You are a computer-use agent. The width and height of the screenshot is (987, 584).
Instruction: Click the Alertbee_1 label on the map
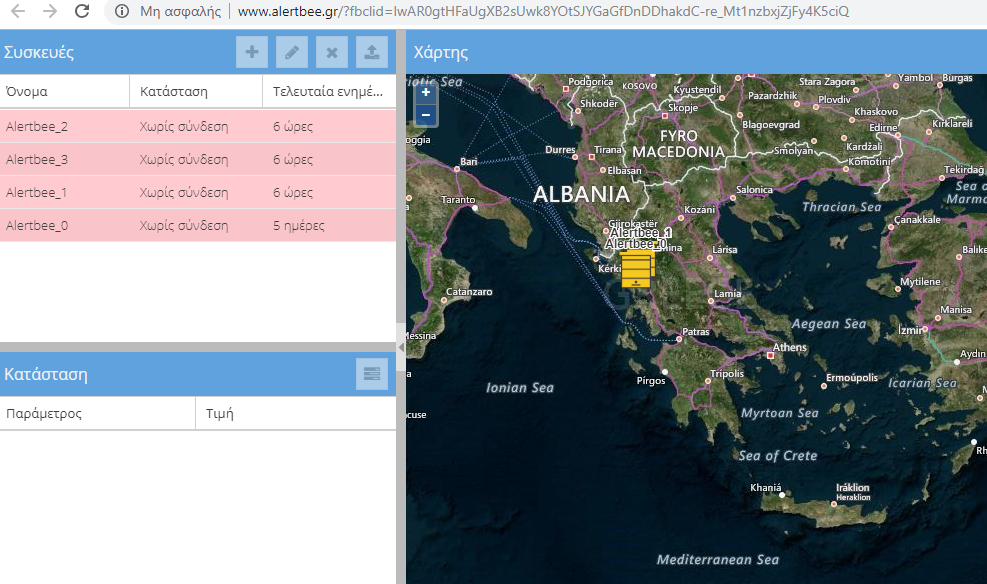tap(640, 233)
